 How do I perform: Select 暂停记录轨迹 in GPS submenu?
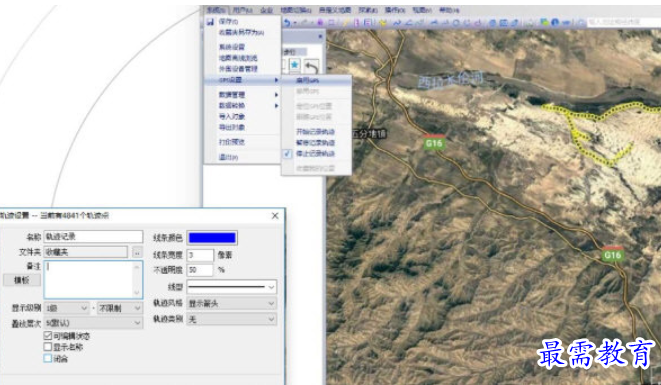click(x=316, y=143)
